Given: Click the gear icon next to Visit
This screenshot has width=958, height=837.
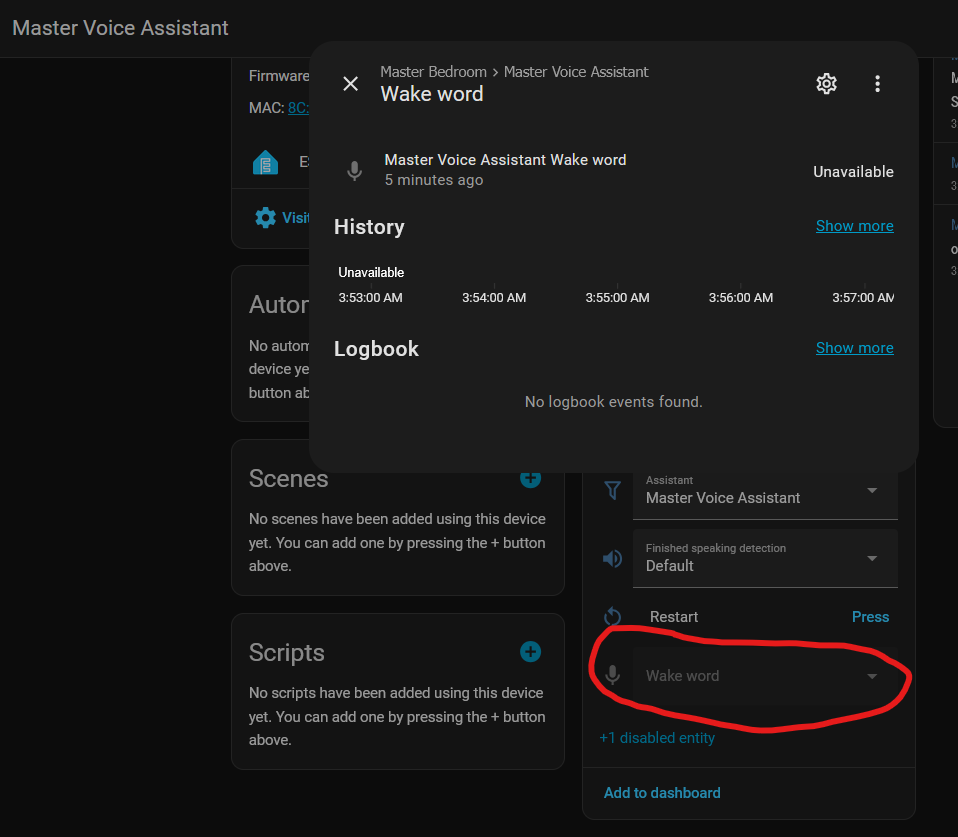Looking at the screenshot, I should (265, 218).
